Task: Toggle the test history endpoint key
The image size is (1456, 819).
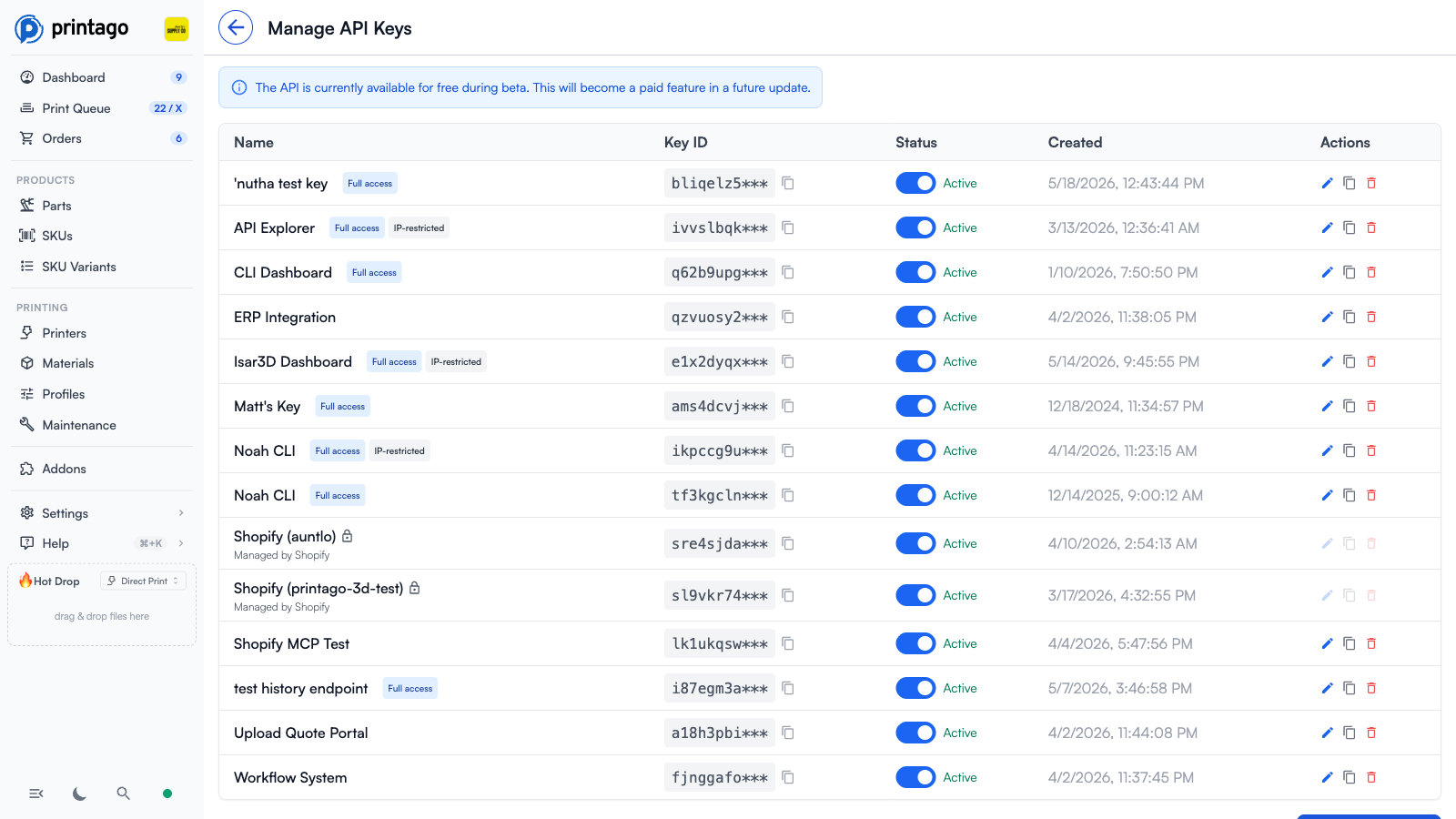Action: [x=915, y=689]
